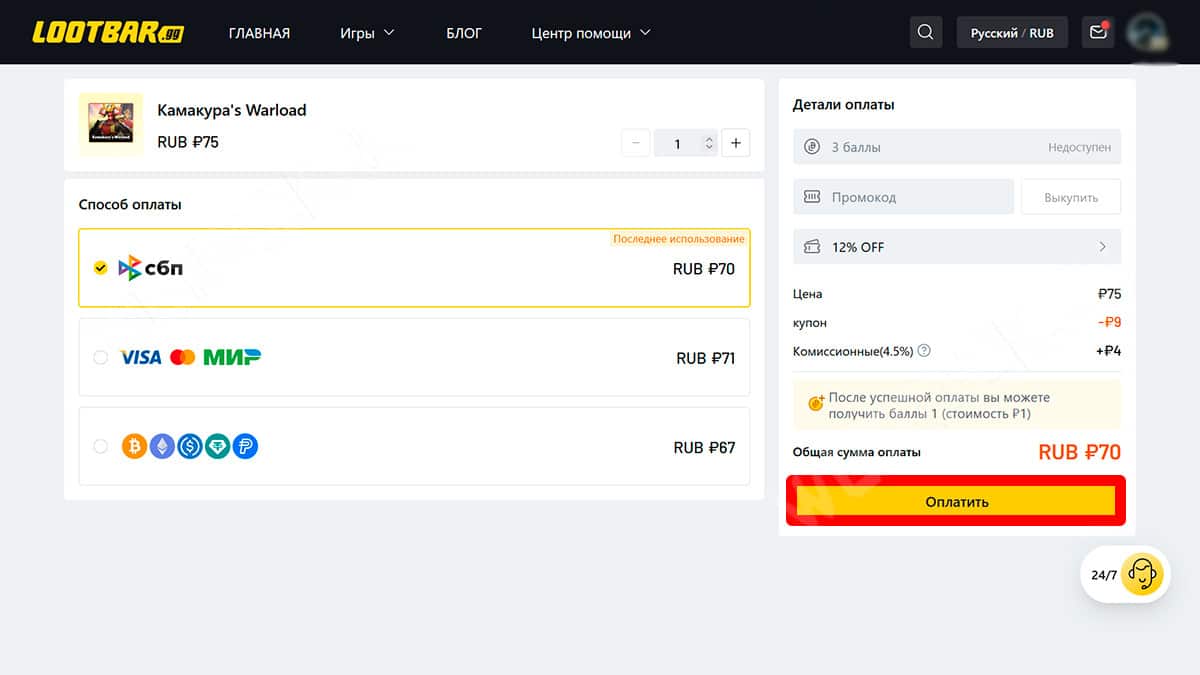Viewport: 1200px width, 675px height.
Task: Open the search magnifier icon
Action: pos(925,32)
